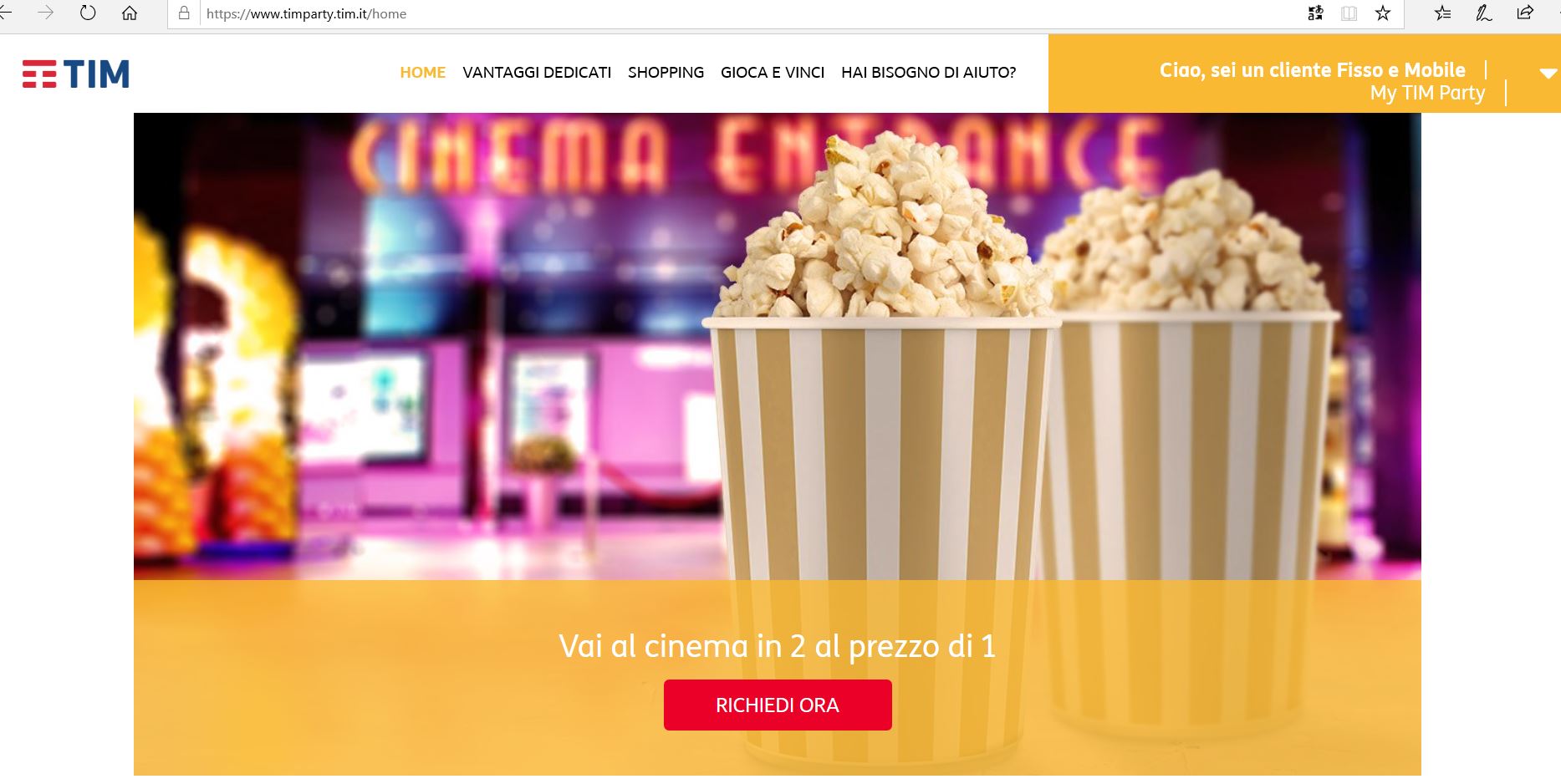Image resolution: width=1561 pixels, height=784 pixels.
Task: Open the translate page icon
Action: [x=1315, y=13]
